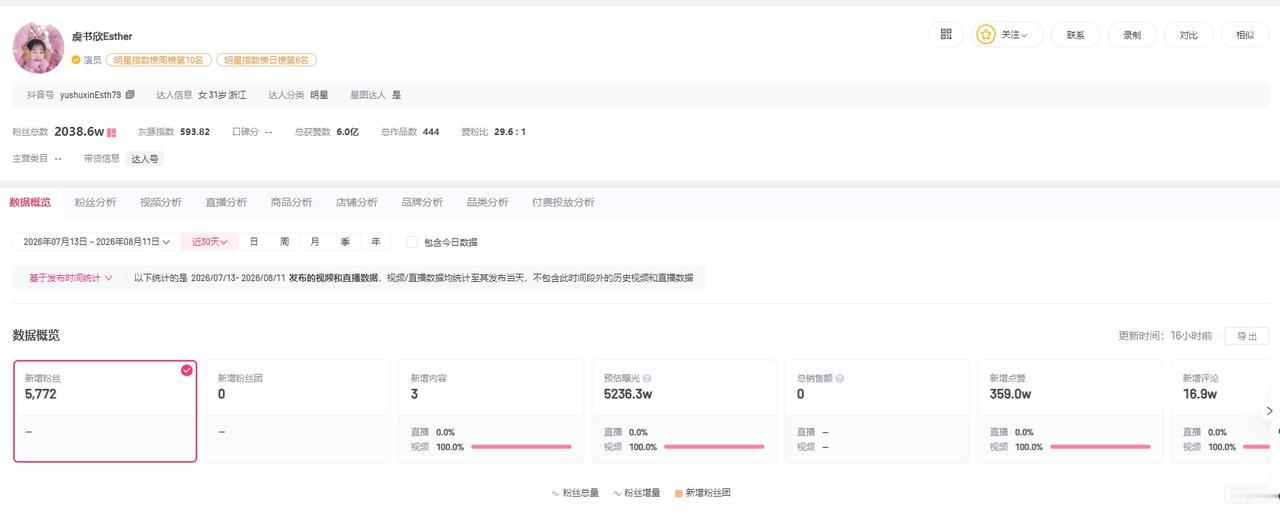Click the 明星指数榜日榜第6名 badge

click(x=266, y=60)
